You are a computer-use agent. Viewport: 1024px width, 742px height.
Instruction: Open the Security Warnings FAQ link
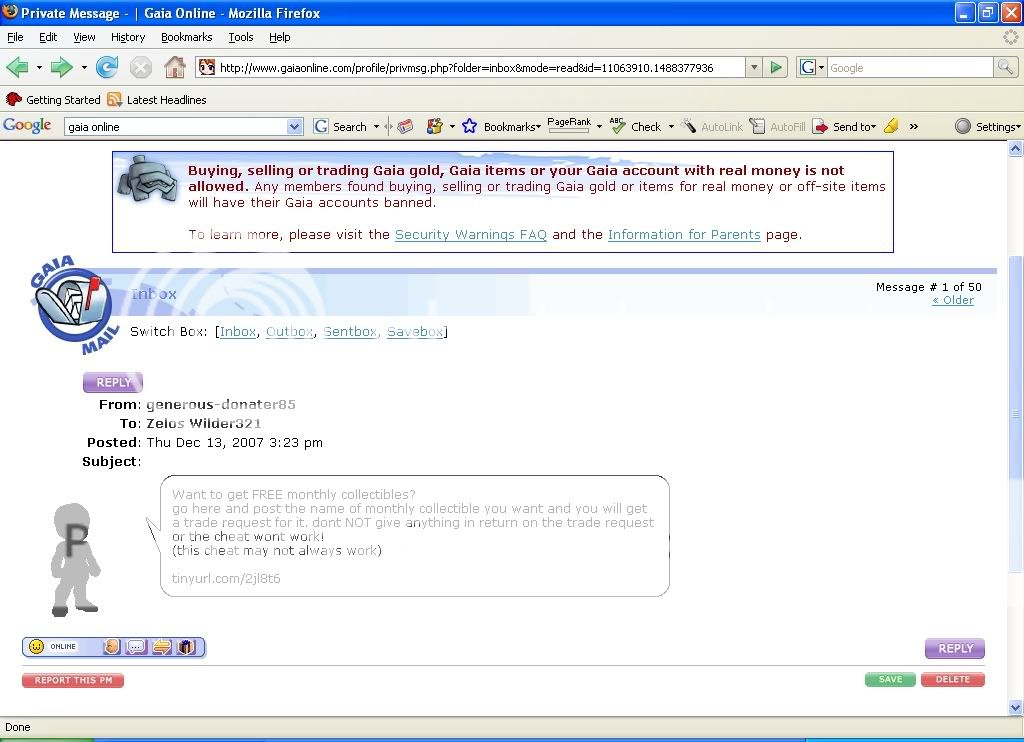click(470, 235)
